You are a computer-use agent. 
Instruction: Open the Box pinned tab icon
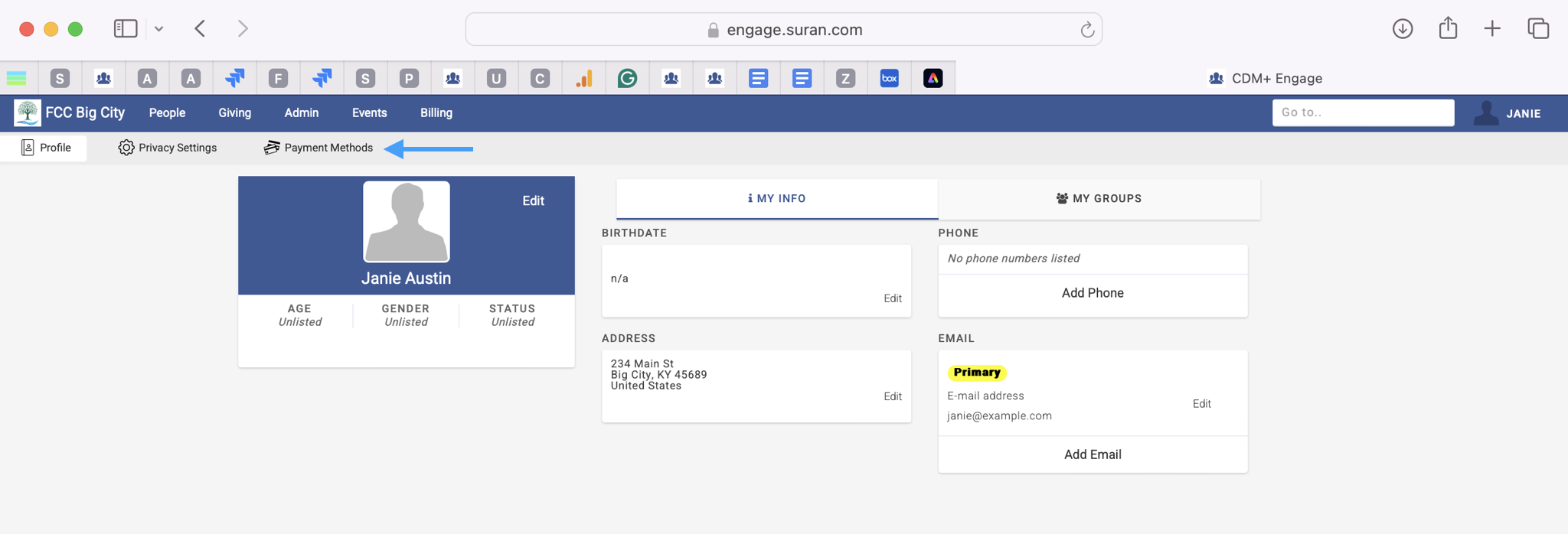click(889, 78)
